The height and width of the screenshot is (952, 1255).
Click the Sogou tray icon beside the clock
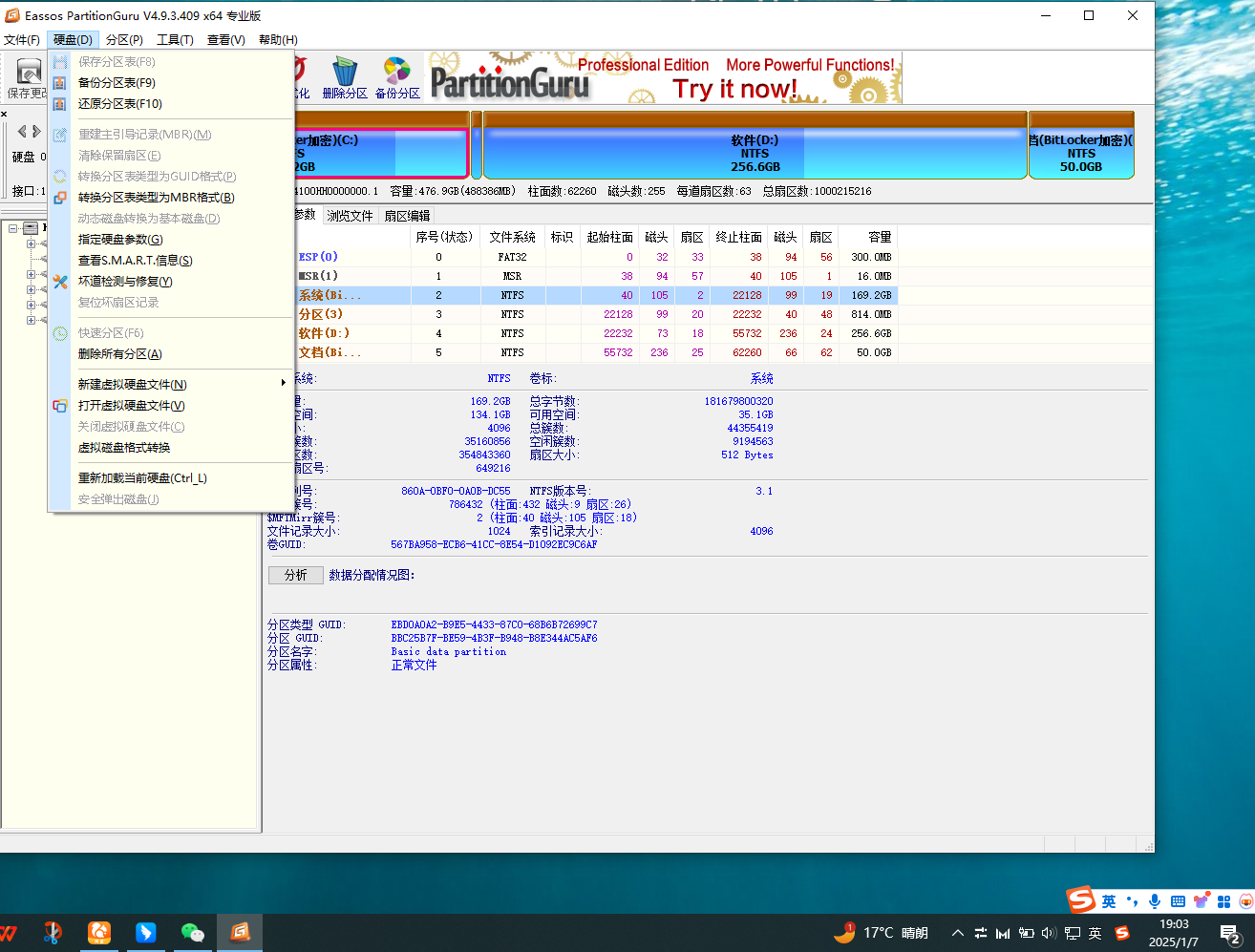click(1122, 933)
